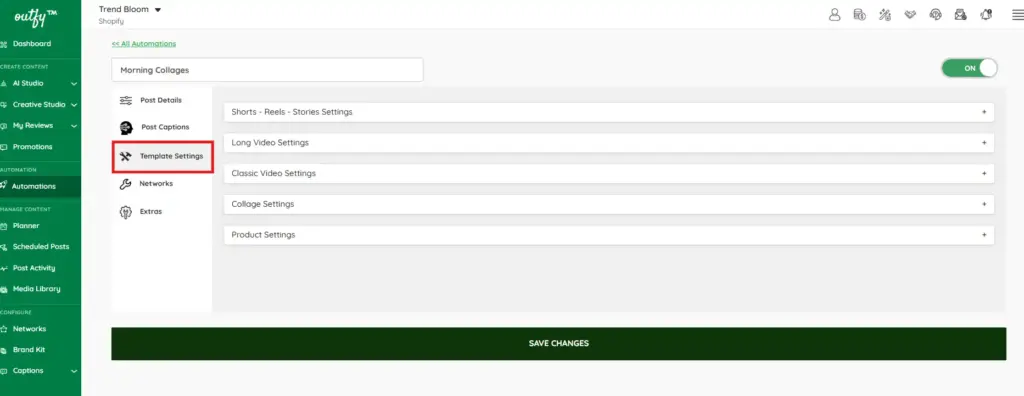Expand Long Video Settings section
Image resolution: width=1024 pixels, height=396 pixels.
coord(609,142)
